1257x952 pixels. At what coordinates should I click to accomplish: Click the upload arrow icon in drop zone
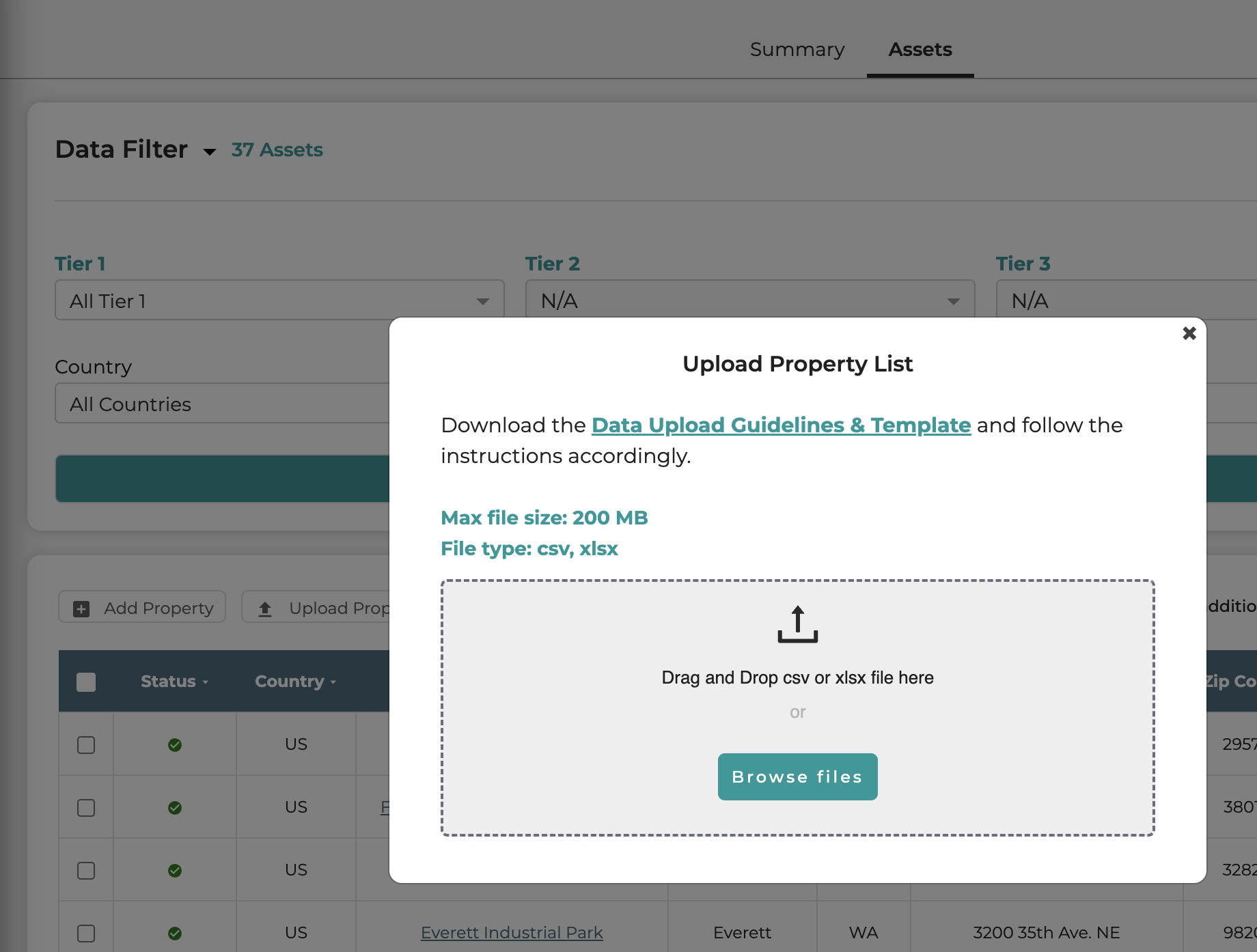pos(797,624)
